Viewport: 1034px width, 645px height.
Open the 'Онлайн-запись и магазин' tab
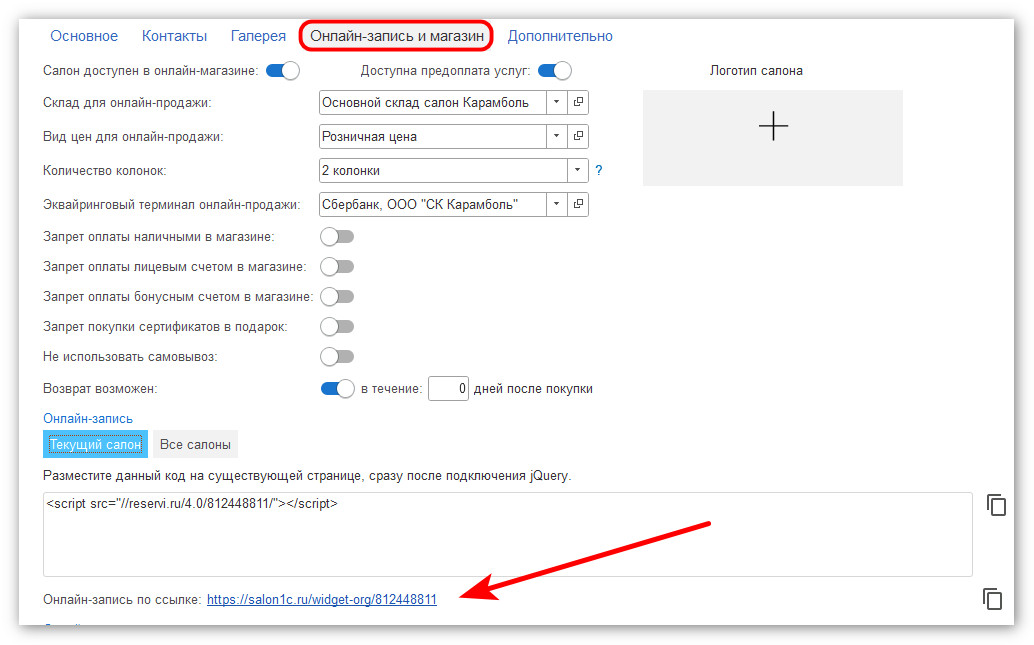tap(397, 36)
